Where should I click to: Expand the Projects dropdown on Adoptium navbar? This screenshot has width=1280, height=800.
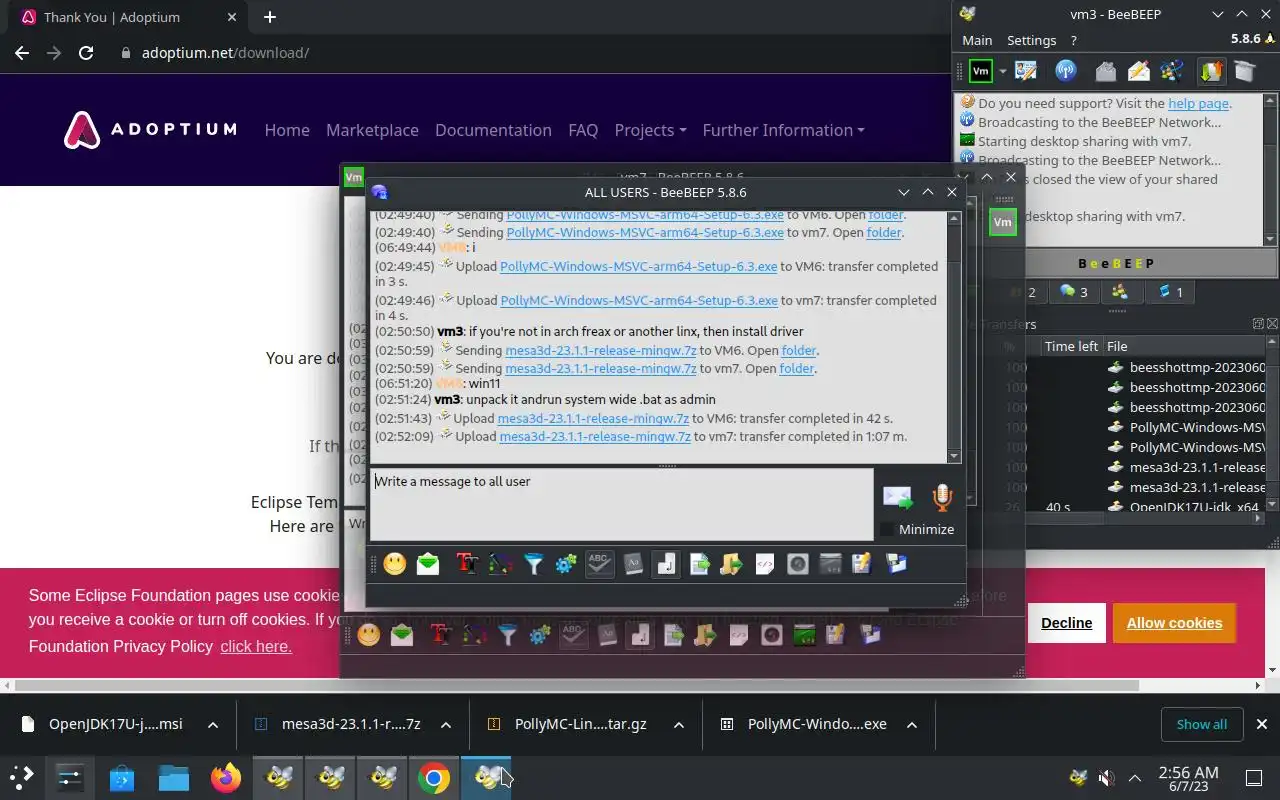pyautogui.click(x=650, y=130)
